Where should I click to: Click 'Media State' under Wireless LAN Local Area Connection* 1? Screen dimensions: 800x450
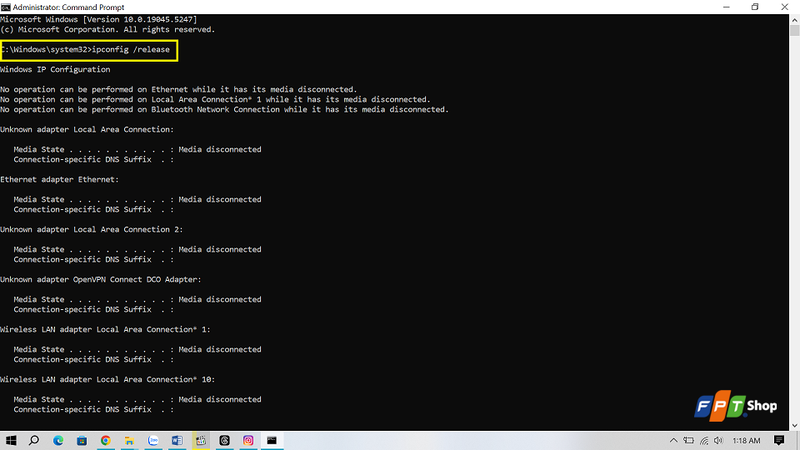pyautogui.click(x=39, y=349)
